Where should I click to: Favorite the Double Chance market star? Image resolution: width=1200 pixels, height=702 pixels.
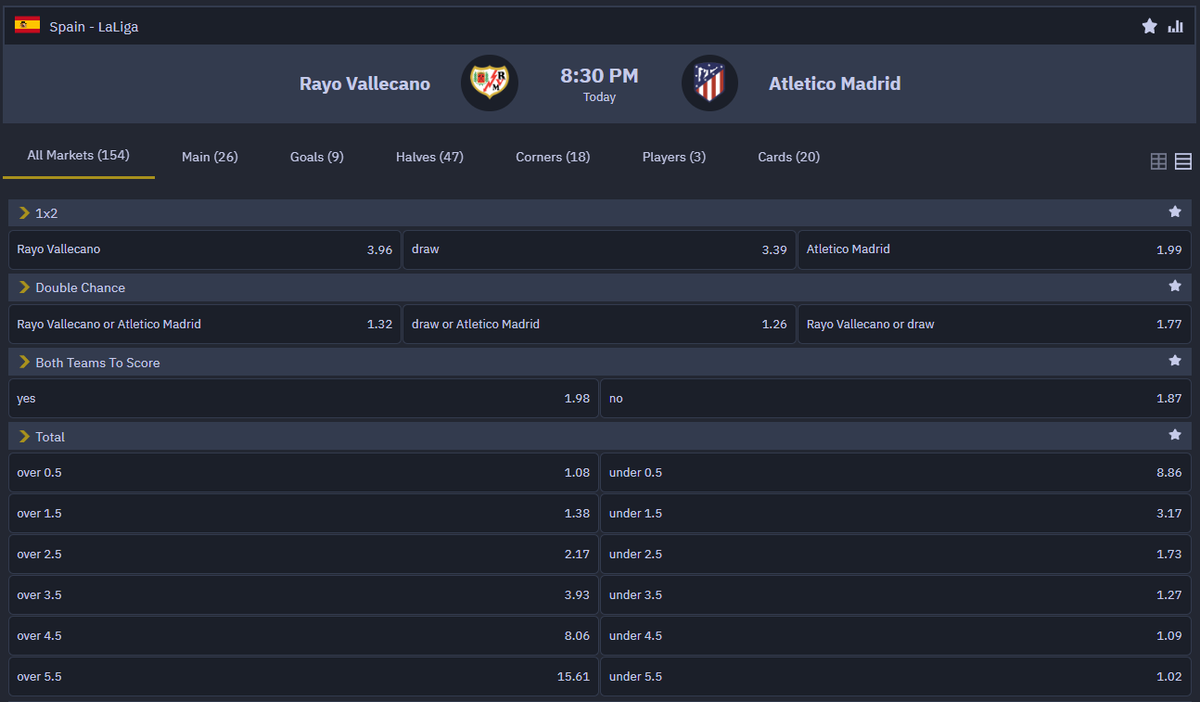[x=1175, y=286]
